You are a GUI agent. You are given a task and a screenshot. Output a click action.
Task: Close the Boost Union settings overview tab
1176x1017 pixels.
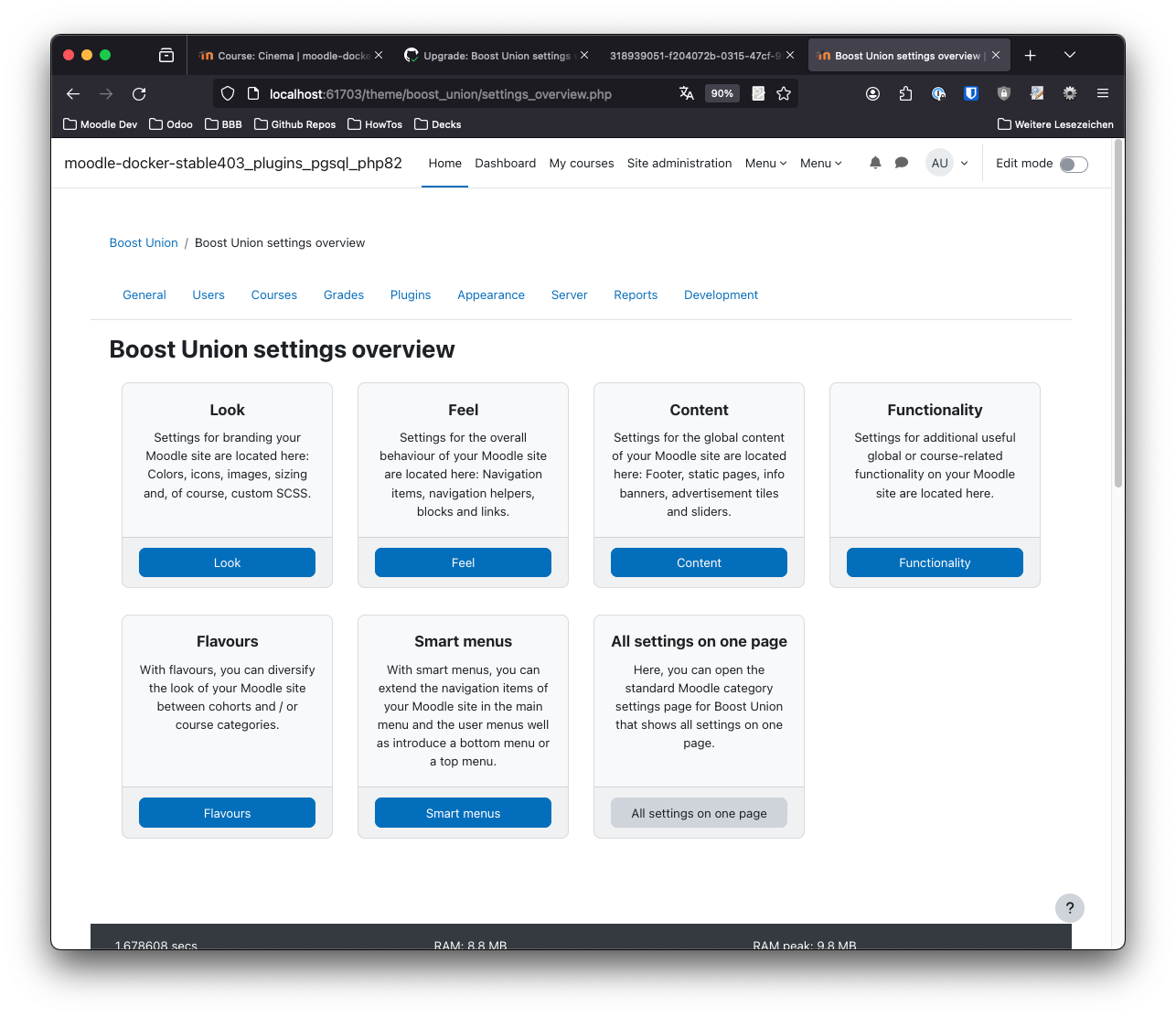(996, 55)
